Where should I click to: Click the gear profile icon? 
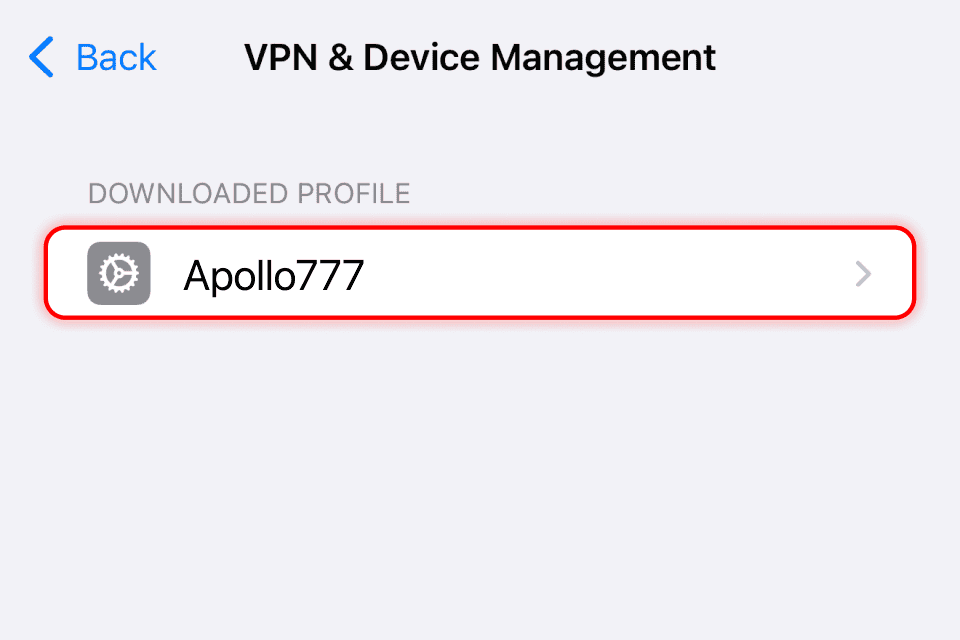click(x=119, y=273)
